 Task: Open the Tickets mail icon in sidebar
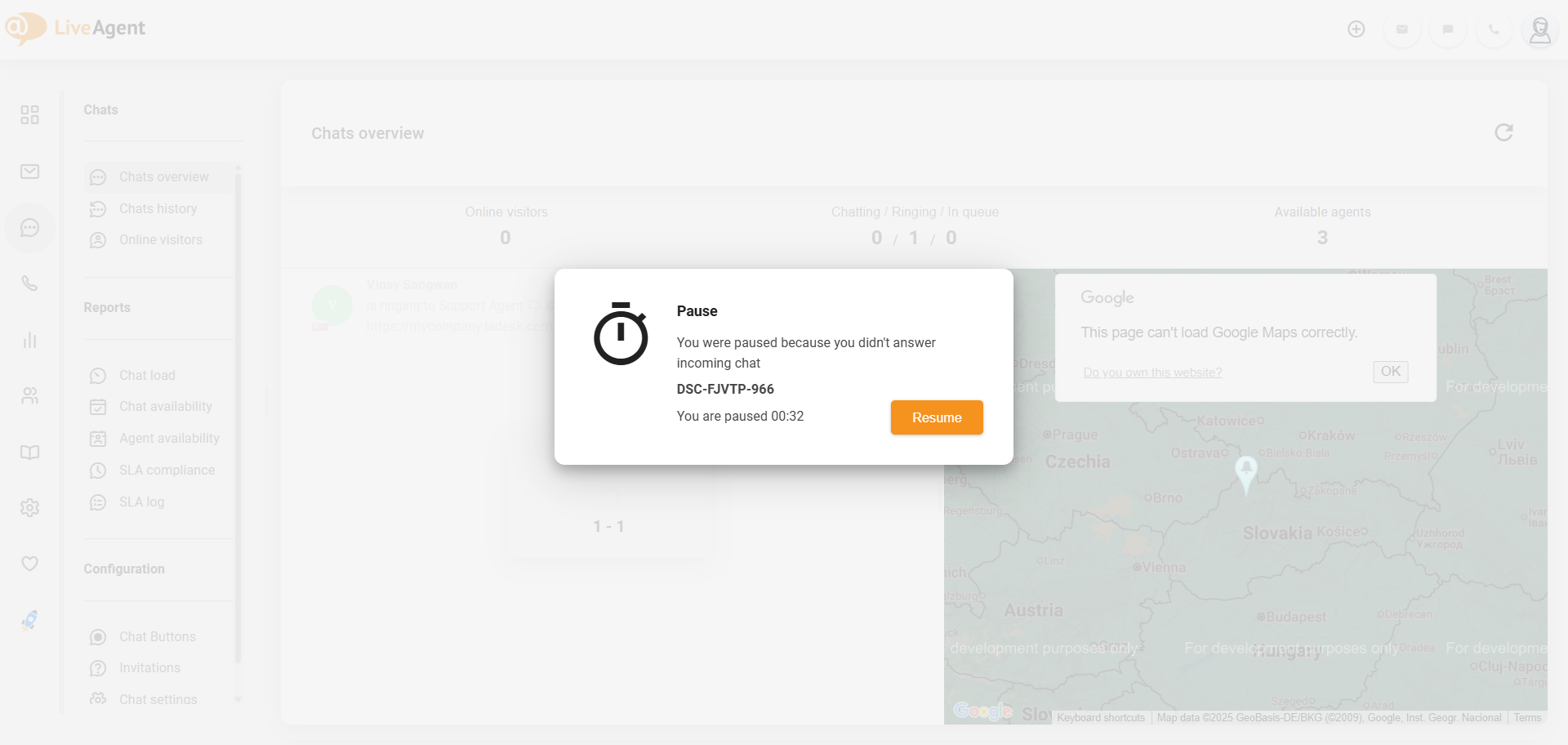pos(30,172)
